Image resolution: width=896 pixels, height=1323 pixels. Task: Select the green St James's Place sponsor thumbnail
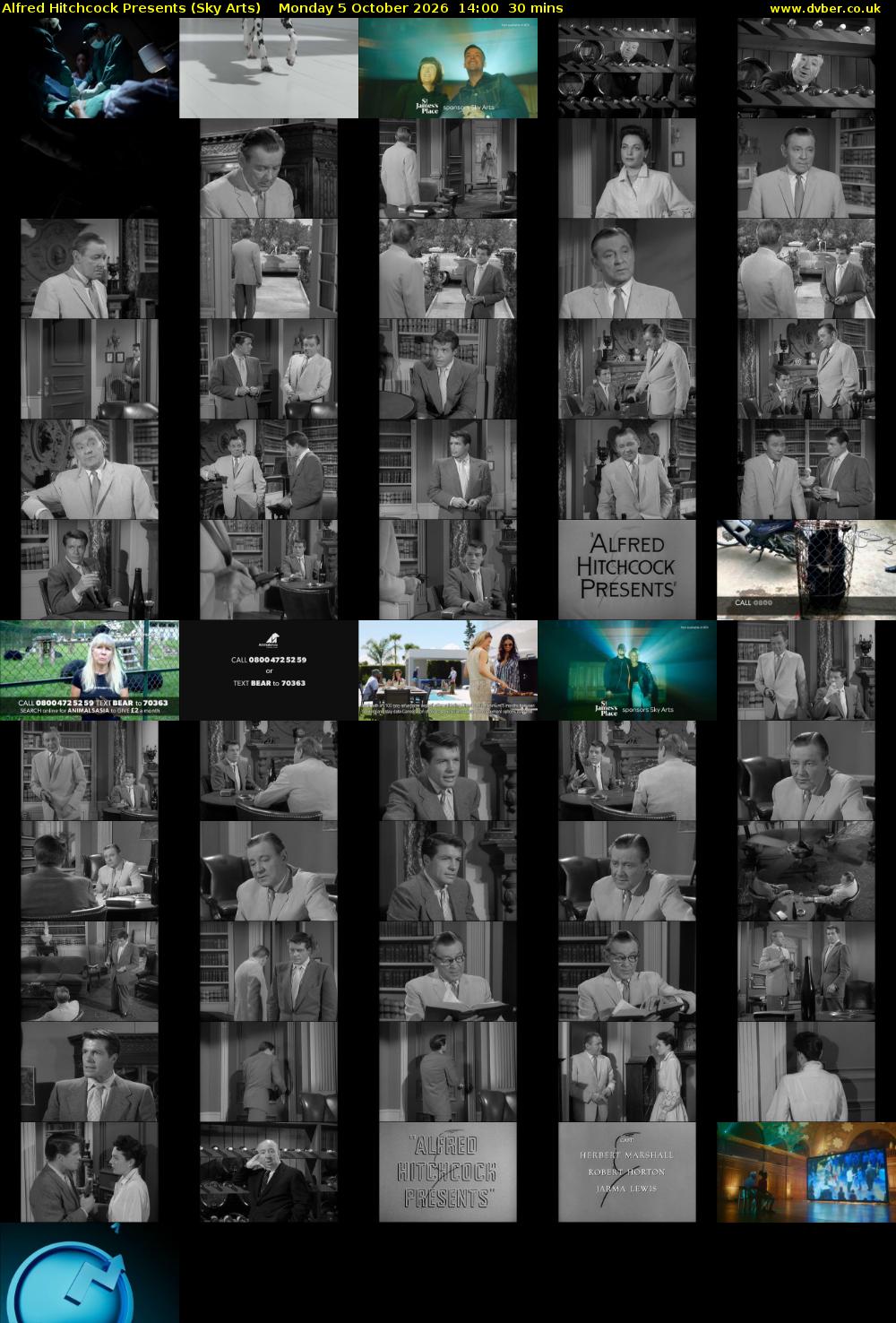448,68
